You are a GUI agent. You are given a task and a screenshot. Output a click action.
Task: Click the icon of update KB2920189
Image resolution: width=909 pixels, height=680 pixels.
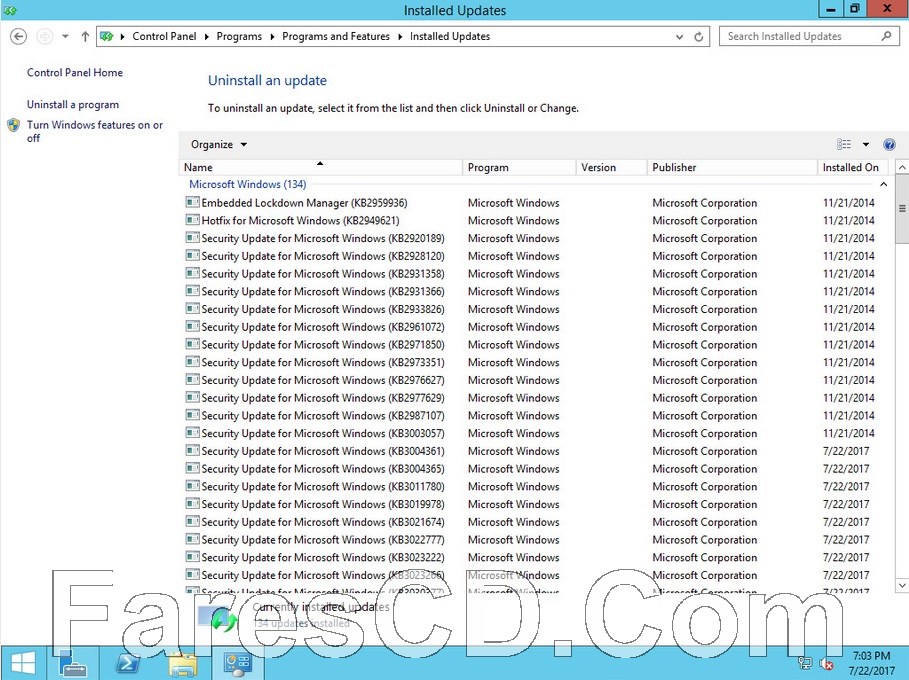click(192, 238)
